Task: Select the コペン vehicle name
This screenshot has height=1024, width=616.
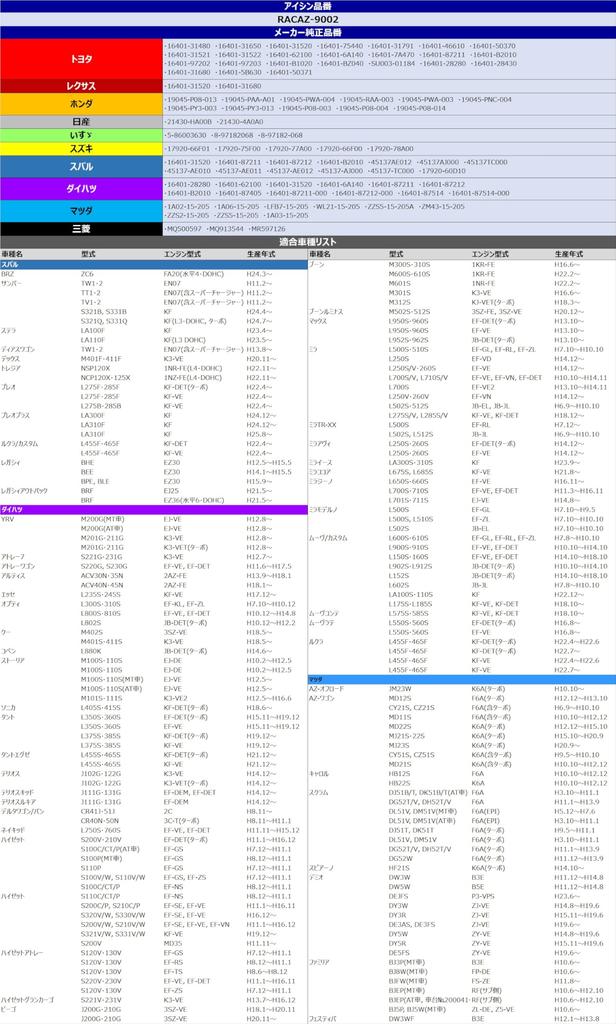Action: tap(8, 652)
